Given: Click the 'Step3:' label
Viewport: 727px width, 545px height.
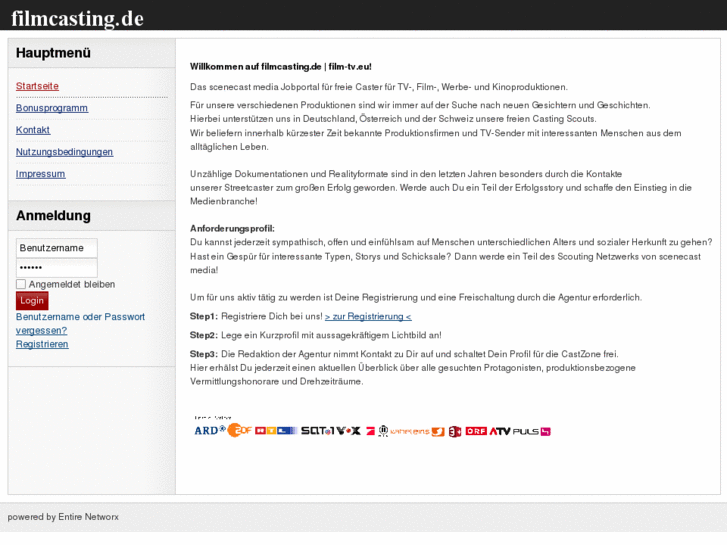Looking at the screenshot, I should tap(204, 354).
